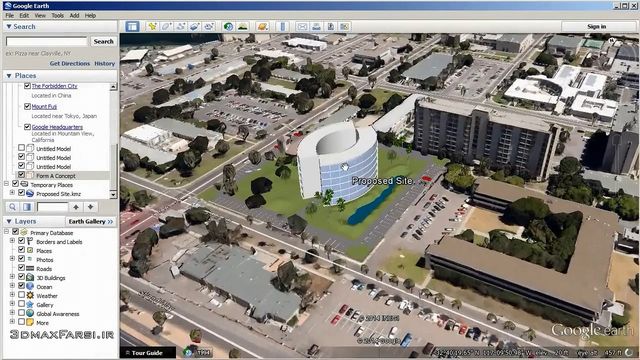This screenshot has height=360, width=640.
Task: Click the Print toolbar icon
Action: click(x=316, y=27)
